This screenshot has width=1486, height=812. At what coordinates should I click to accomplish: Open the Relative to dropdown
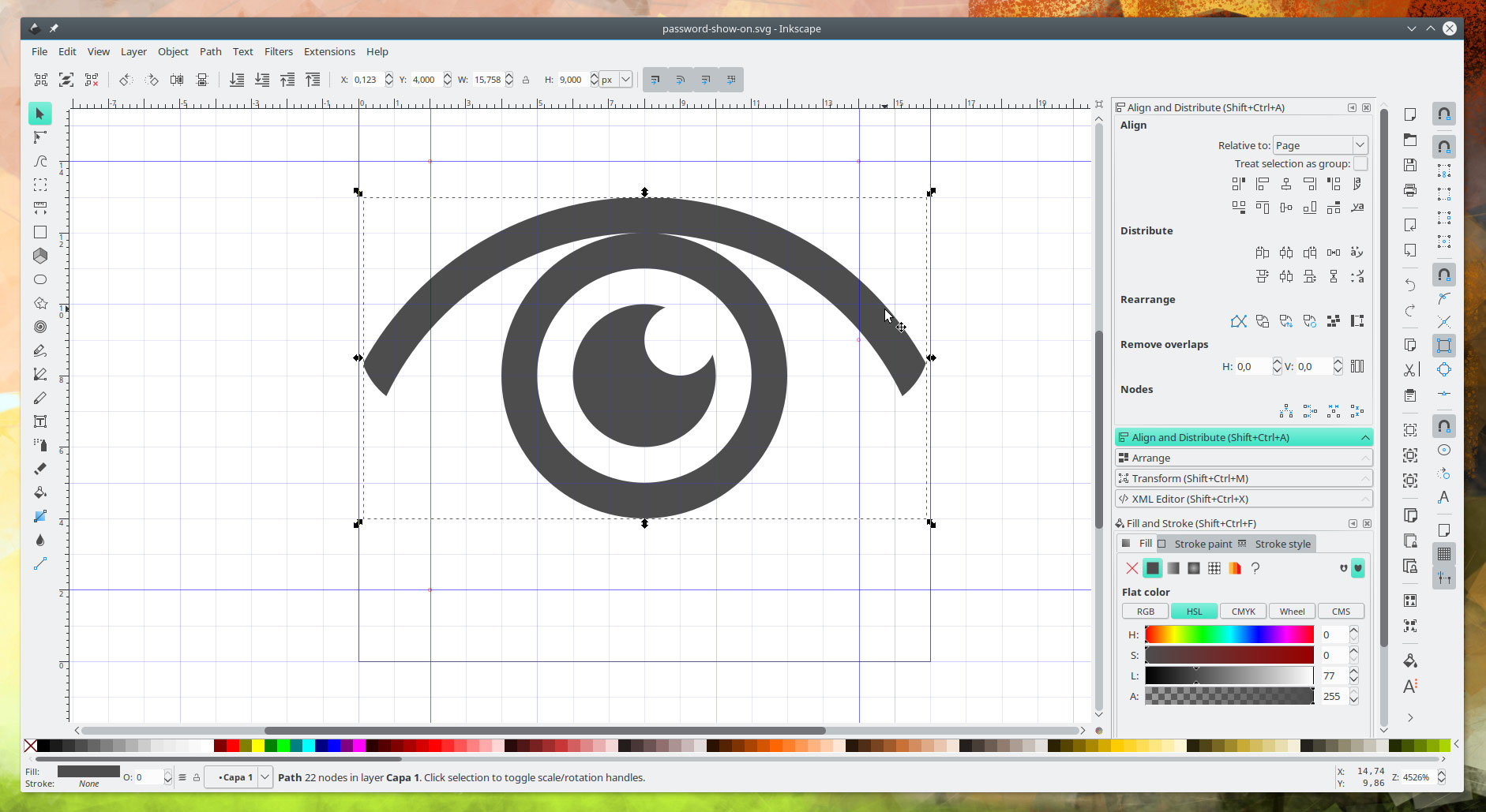point(1319,145)
